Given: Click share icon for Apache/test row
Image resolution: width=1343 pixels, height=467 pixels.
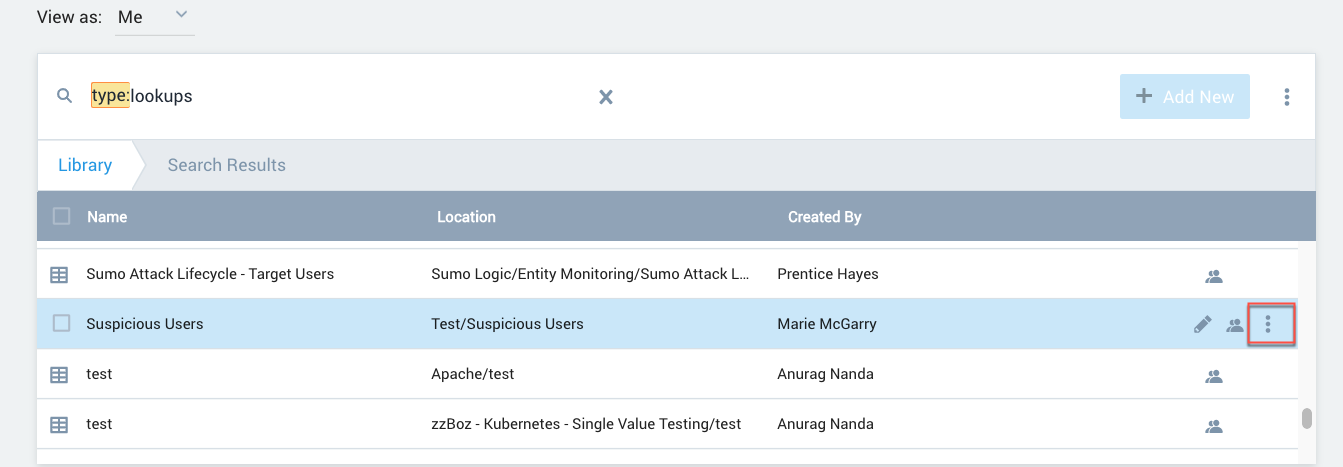Looking at the screenshot, I should 1214,376.
